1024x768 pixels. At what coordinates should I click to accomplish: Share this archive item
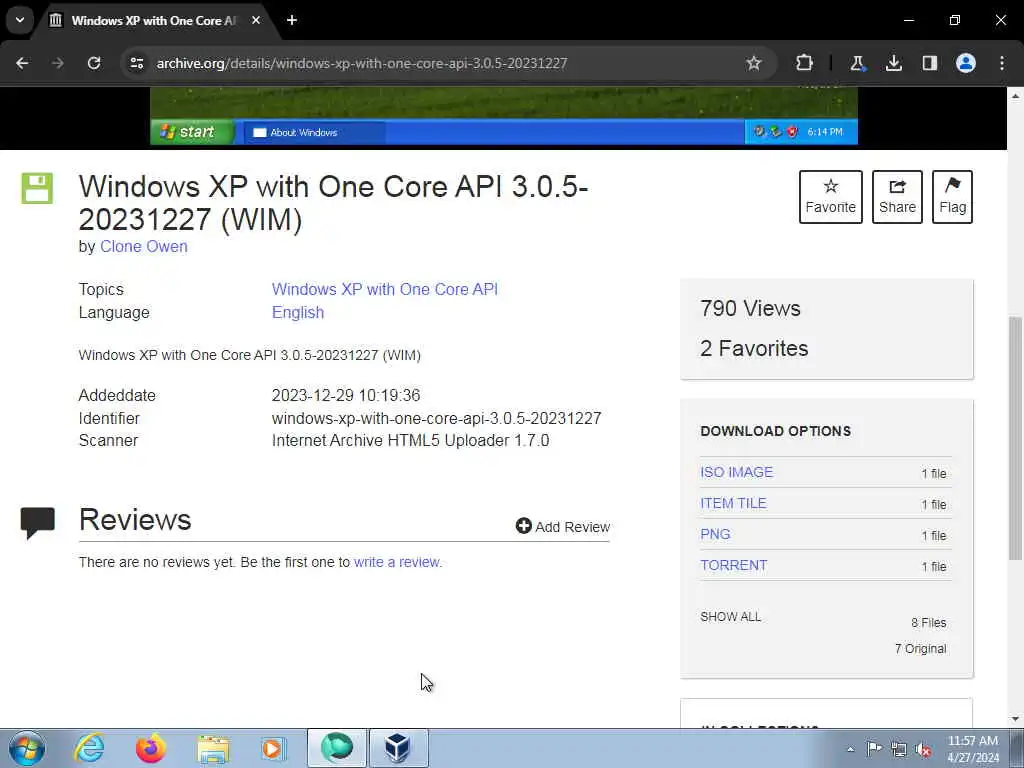897,197
